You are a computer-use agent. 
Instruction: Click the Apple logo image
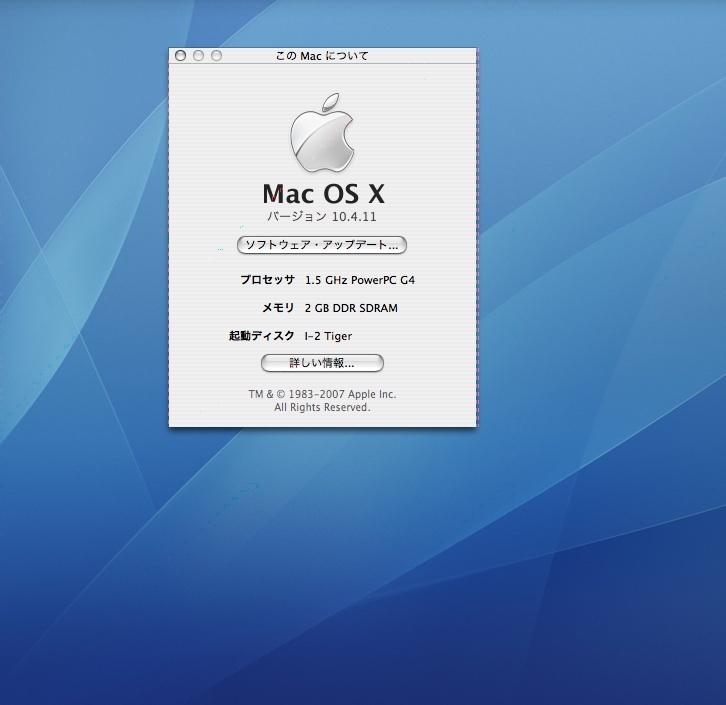click(322, 134)
